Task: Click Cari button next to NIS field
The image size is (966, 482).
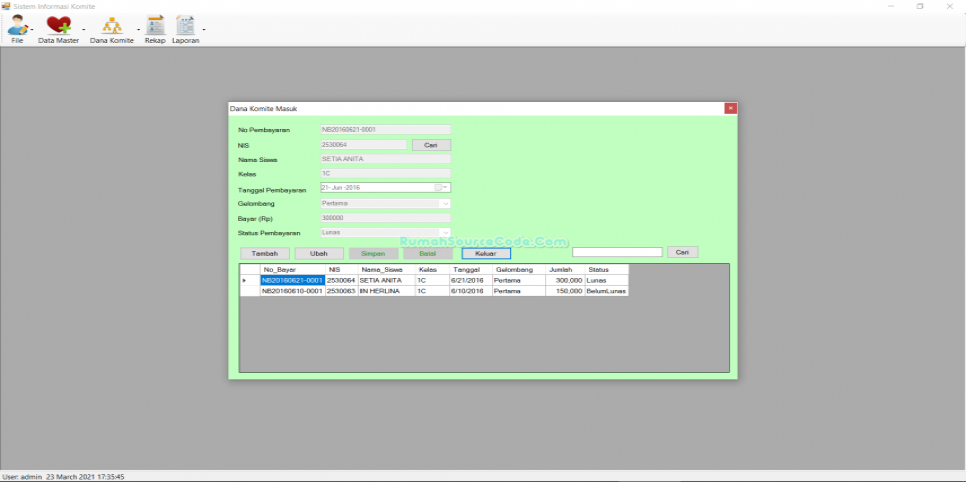Action: [x=431, y=145]
